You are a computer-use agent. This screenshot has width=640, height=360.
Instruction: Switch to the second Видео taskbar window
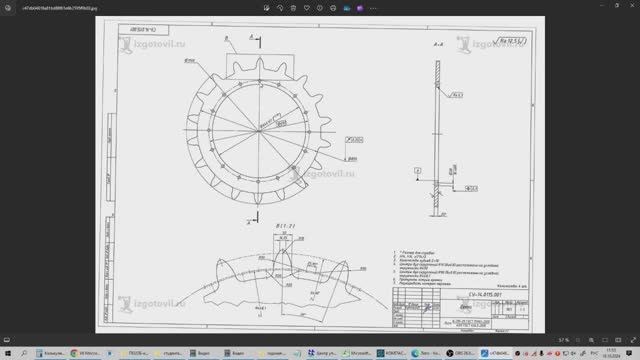coord(237,353)
